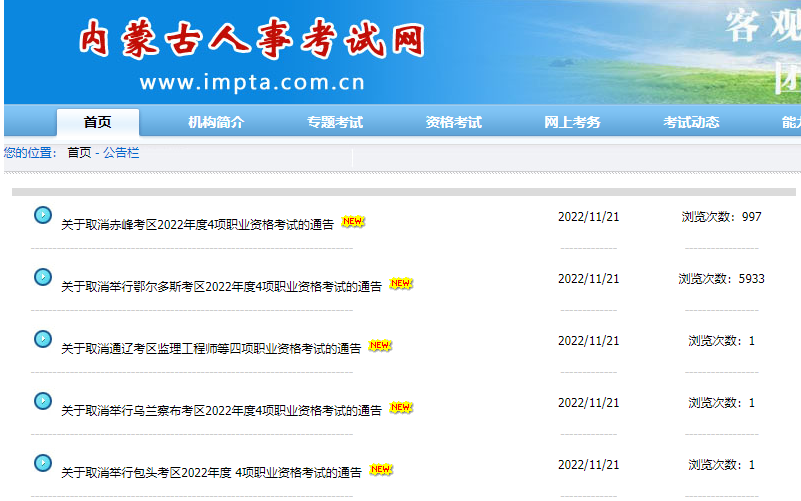
Task: Click the bullet icon beside the 赤峰考区 announcement
Action: (43, 215)
